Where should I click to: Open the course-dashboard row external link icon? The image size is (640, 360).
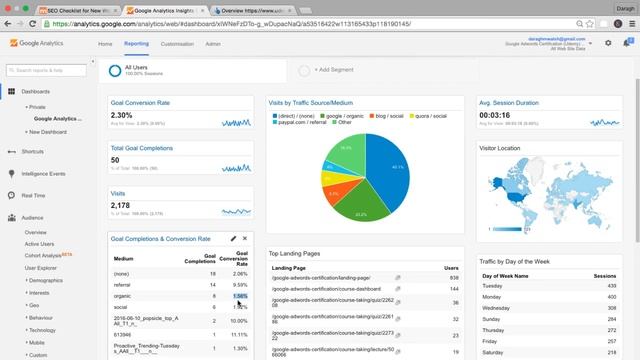point(398,289)
